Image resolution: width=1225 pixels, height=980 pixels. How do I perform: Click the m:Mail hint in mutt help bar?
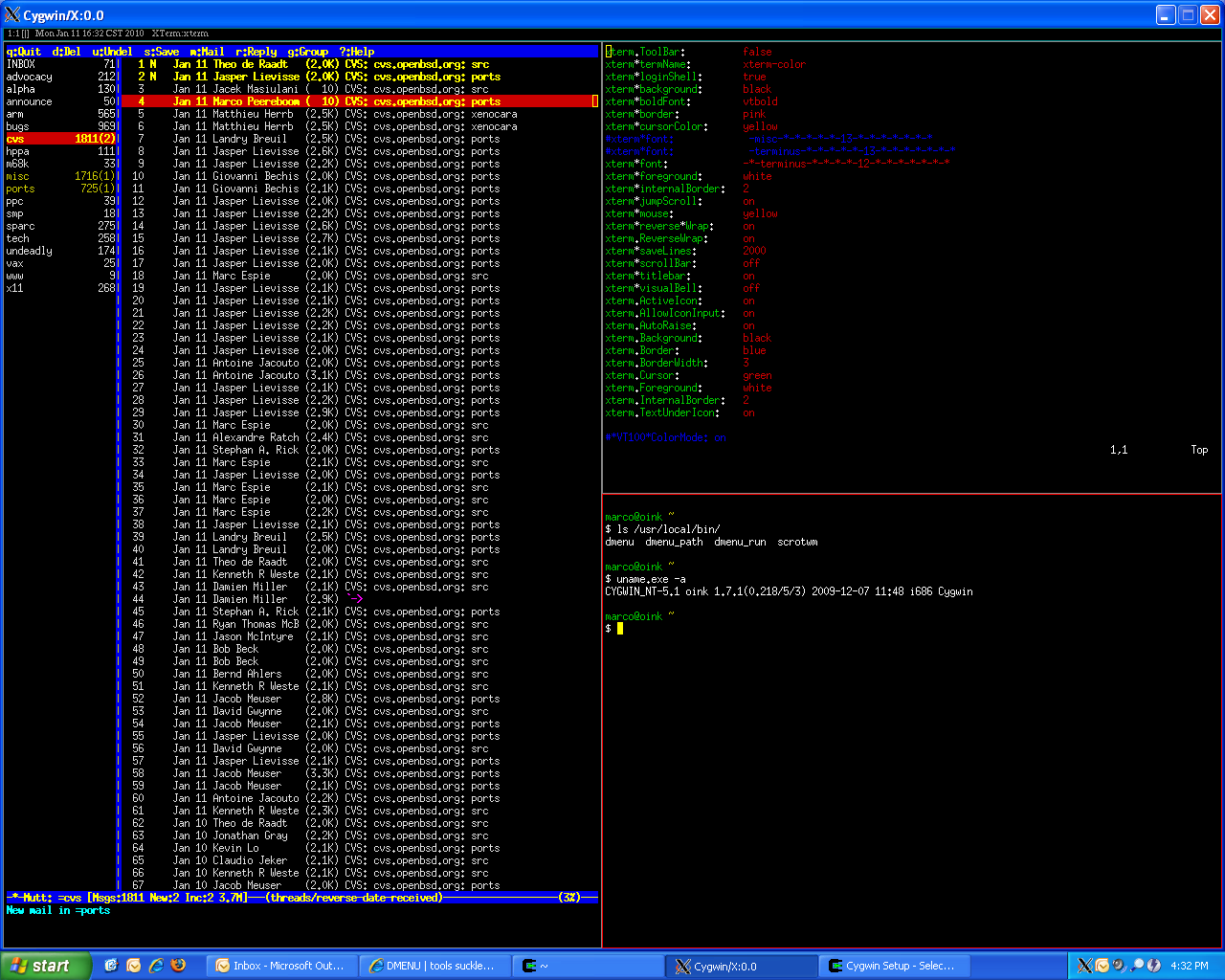[x=208, y=52]
